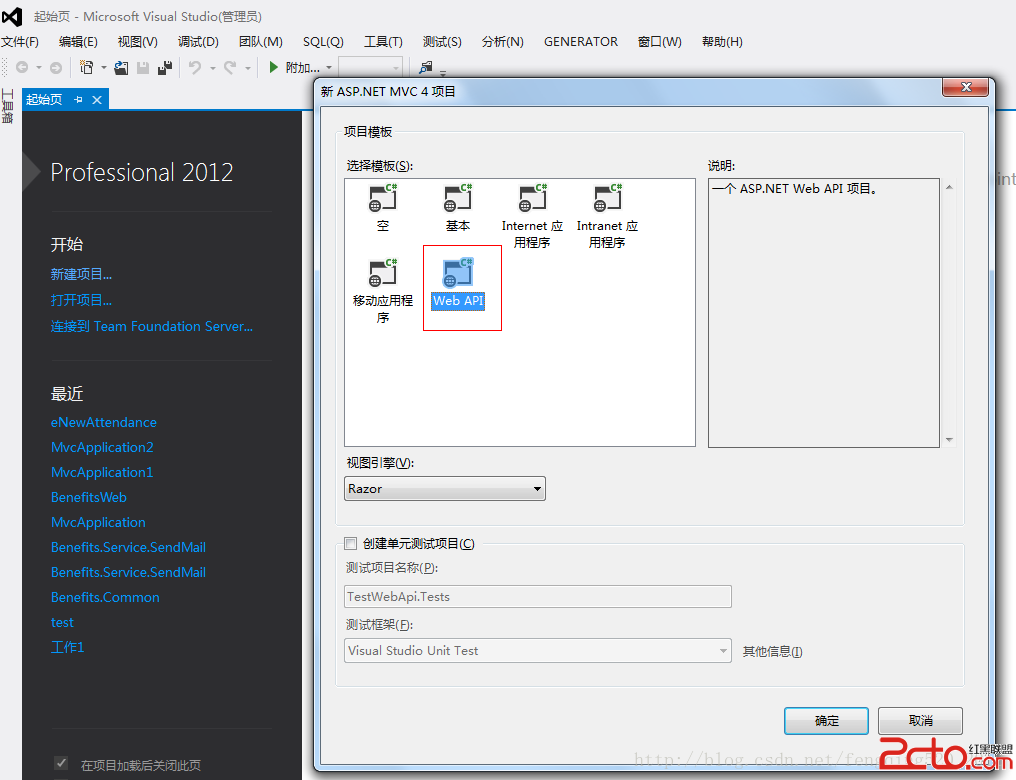Select the Web API template icon
The image size is (1016, 780).
pos(458,274)
